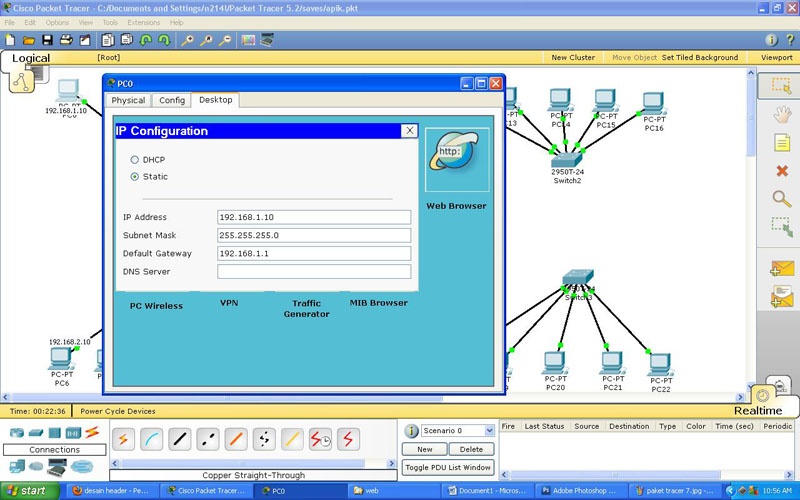
Task: Click the Delete scenario button
Action: click(x=471, y=449)
